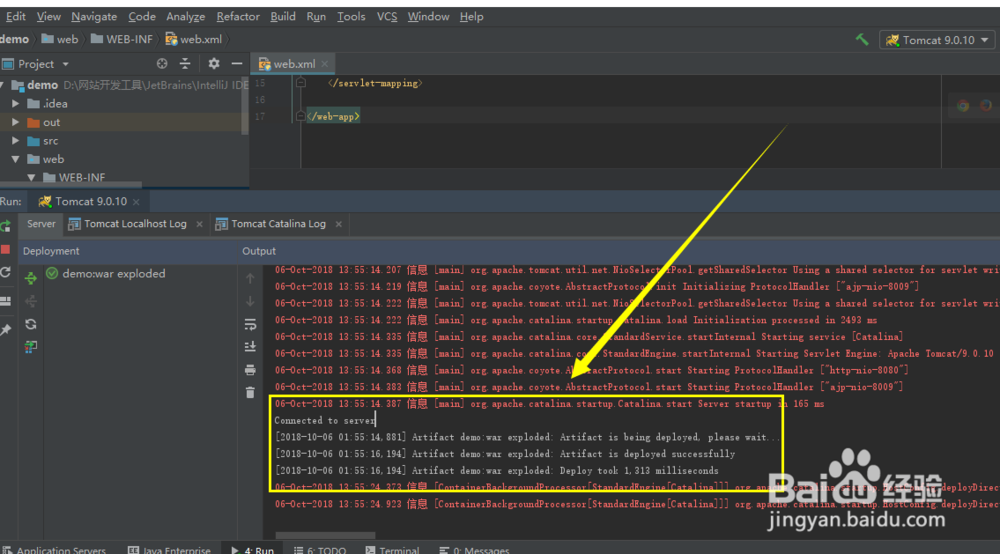
Task: Click the red Stop server icon
Action: (5, 249)
